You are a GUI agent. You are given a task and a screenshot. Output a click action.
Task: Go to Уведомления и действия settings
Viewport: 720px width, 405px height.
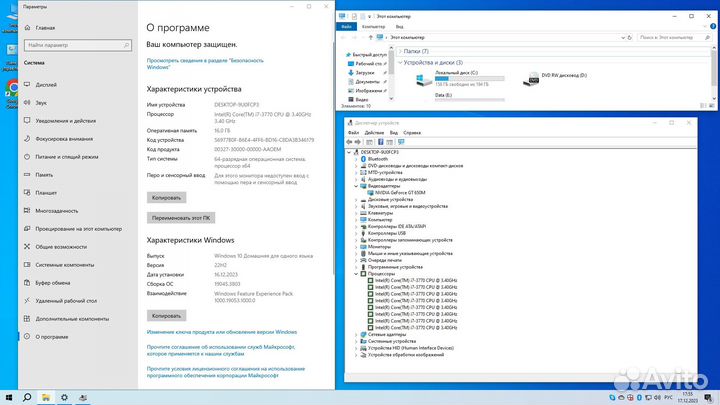pyautogui.click(x=66, y=121)
